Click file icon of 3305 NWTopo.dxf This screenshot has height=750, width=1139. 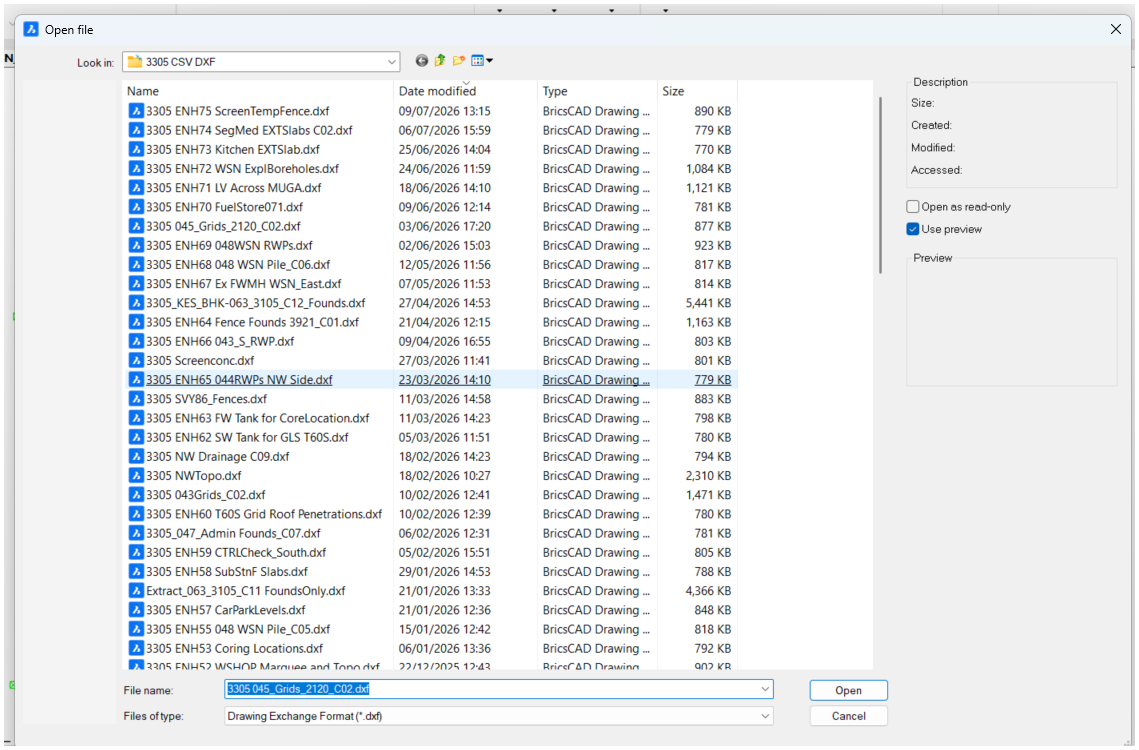point(136,475)
